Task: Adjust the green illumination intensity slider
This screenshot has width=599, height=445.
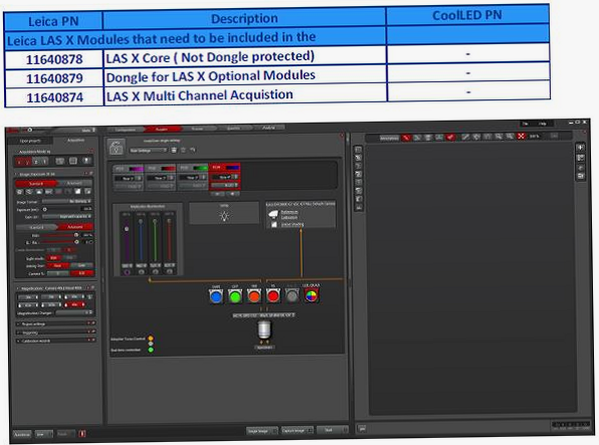Action: pyautogui.click(x=155, y=221)
